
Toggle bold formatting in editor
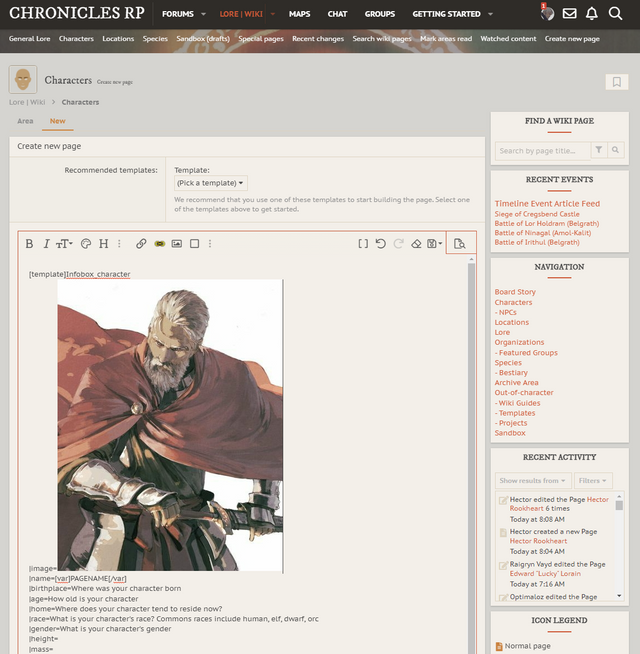(29, 244)
